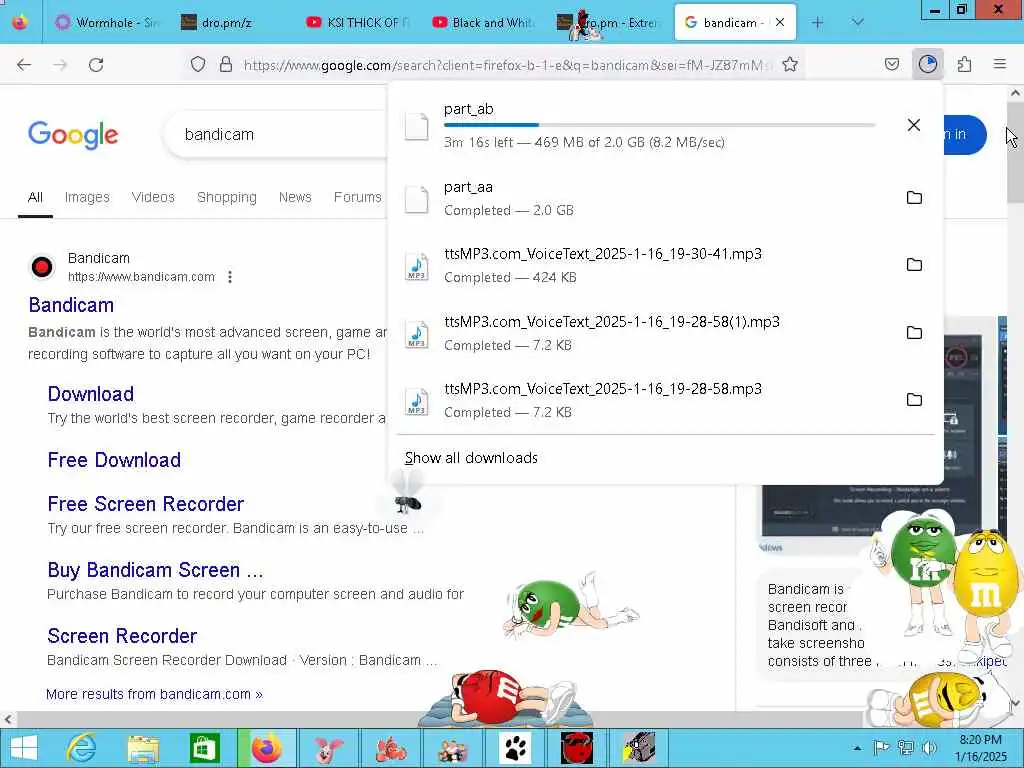
Task: Open the Download sitelink
Action: coord(91,394)
